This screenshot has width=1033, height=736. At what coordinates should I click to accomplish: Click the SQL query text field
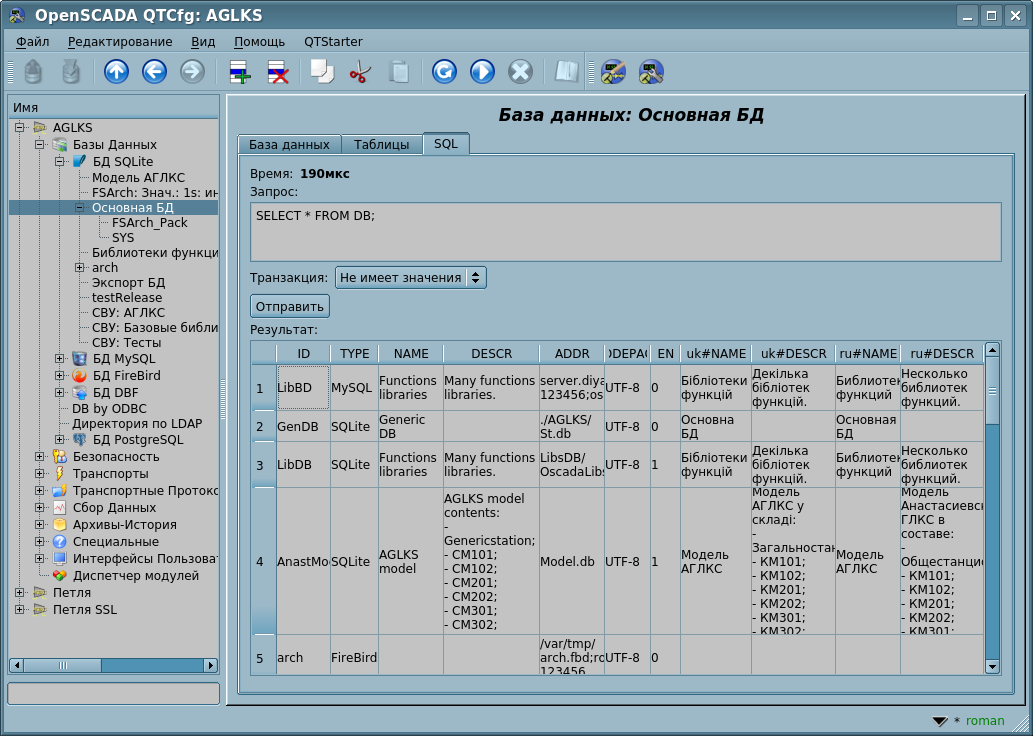(x=625, y=232)
